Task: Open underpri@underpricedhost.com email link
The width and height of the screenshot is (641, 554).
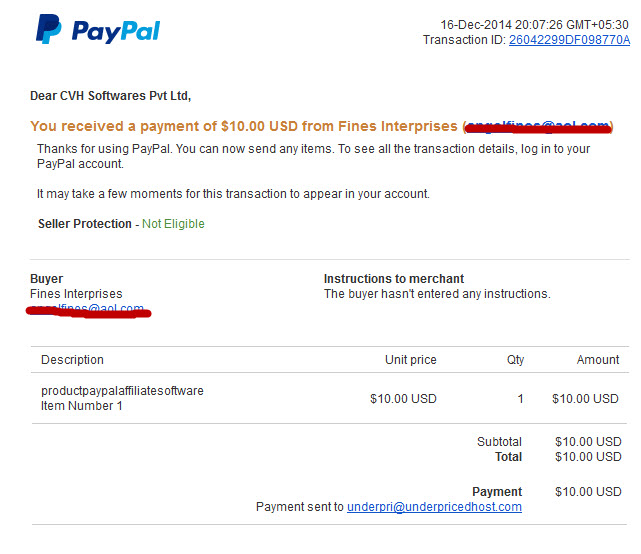Action: click(x=434, y=507)
